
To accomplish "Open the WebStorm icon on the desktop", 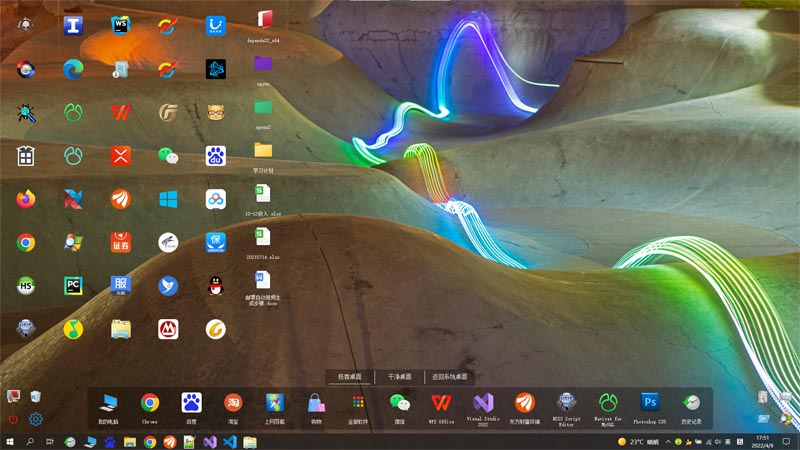I will pyautogui.click(x=120, y=26).
